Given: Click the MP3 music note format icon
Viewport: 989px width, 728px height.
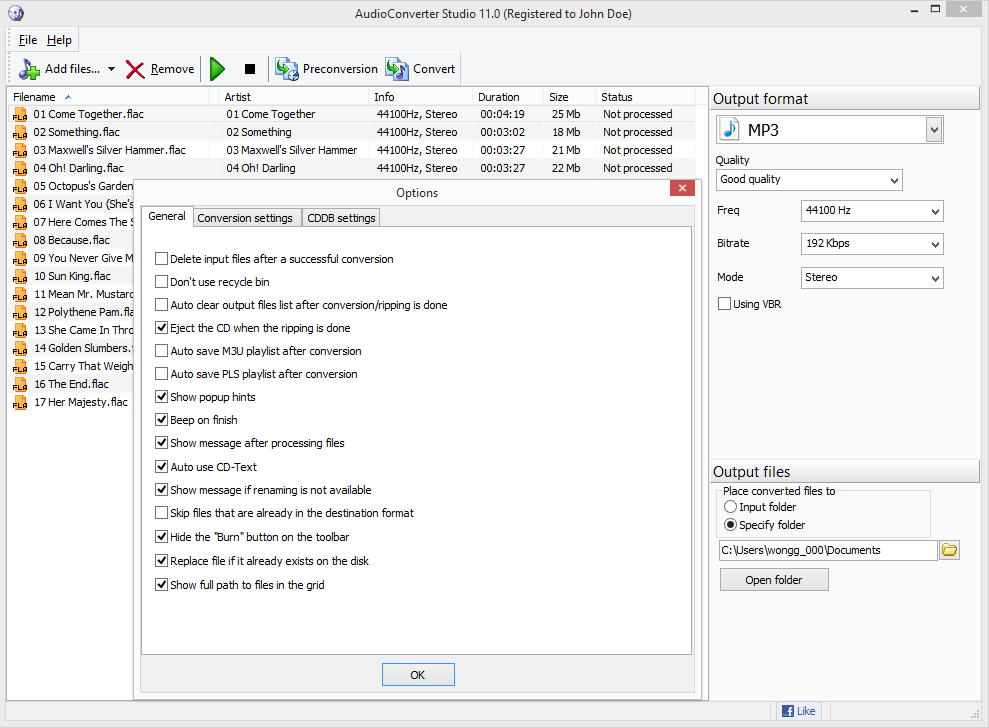Looking at the screenshot, I should pos(728,128).
